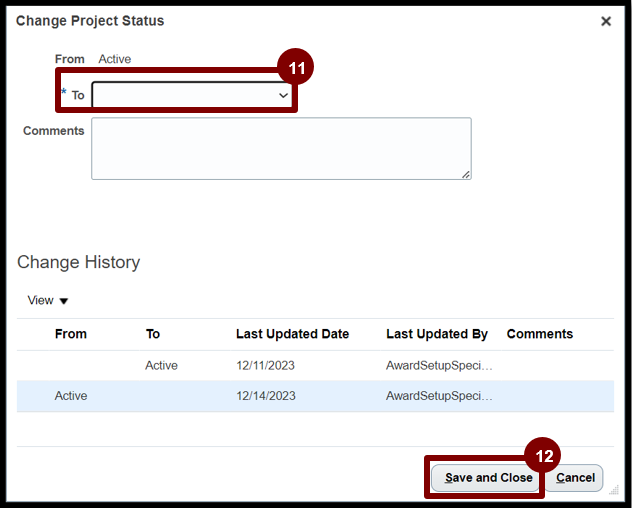Image resolution: width=632 pixels, height=508 pixels.
Task: Select the 12/11/2023 history row
Action: [x=315, y=365]
